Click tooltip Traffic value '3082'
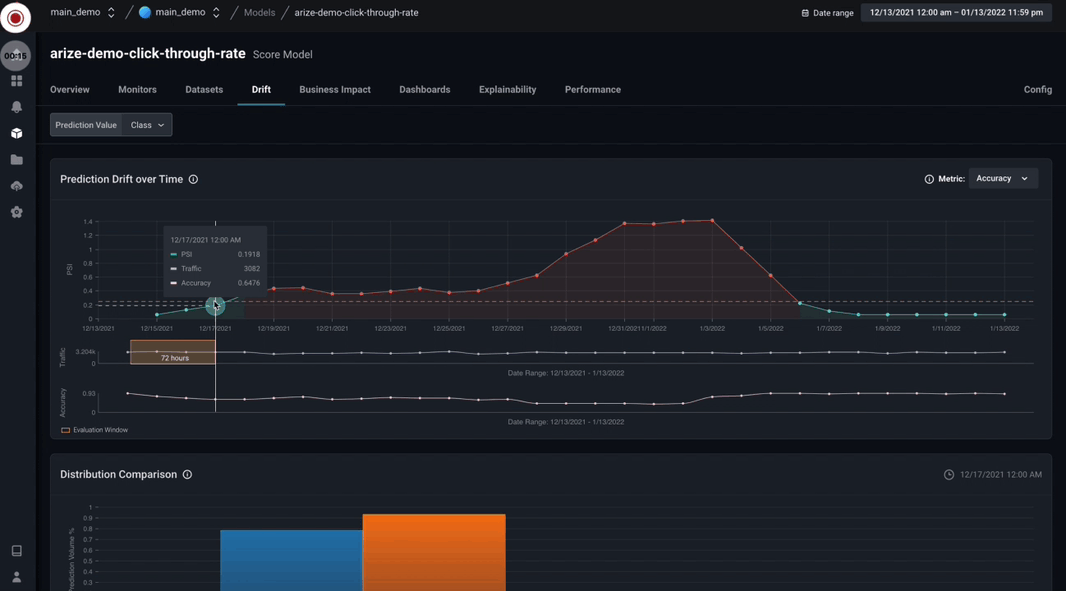 [x=252, y=269]
